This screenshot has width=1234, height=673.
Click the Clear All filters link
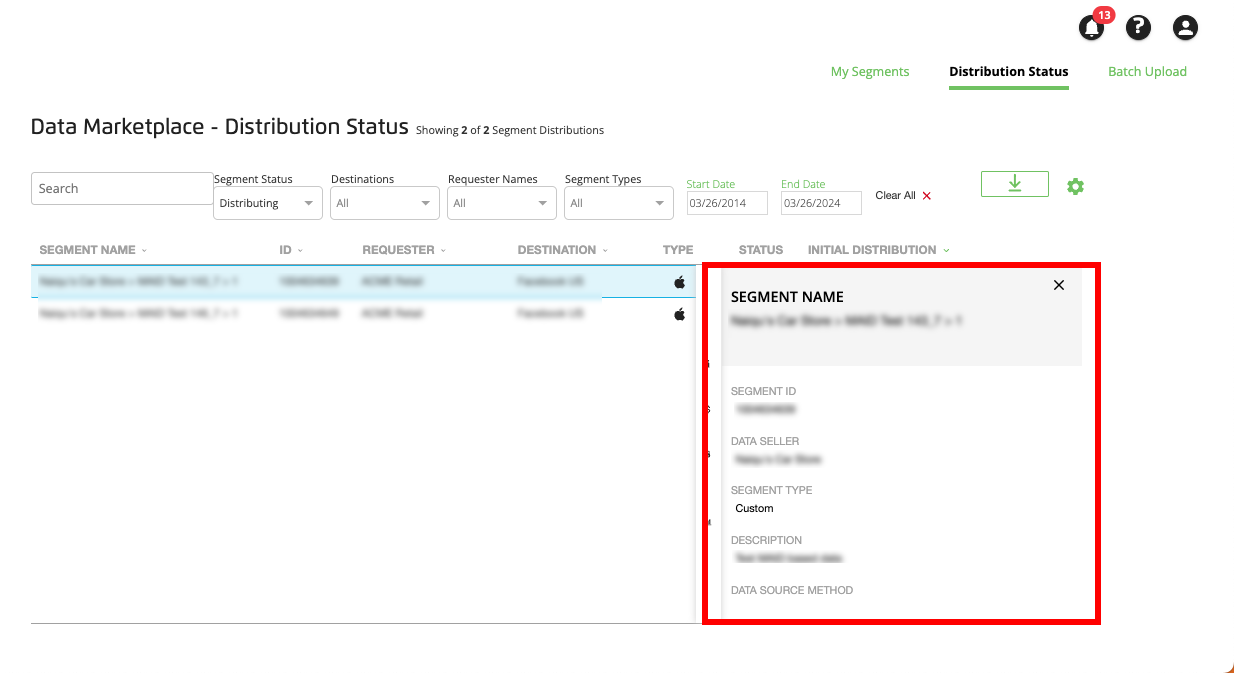895,196
